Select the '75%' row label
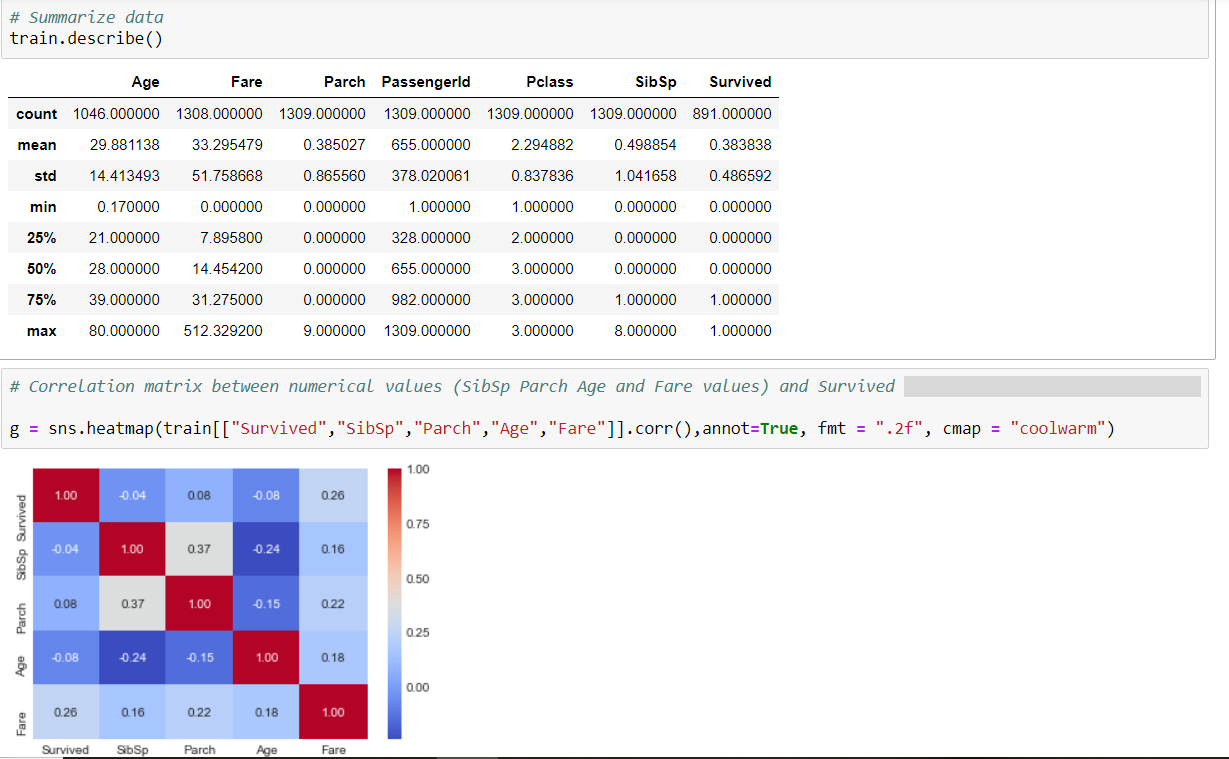 [x=41, y=300]
